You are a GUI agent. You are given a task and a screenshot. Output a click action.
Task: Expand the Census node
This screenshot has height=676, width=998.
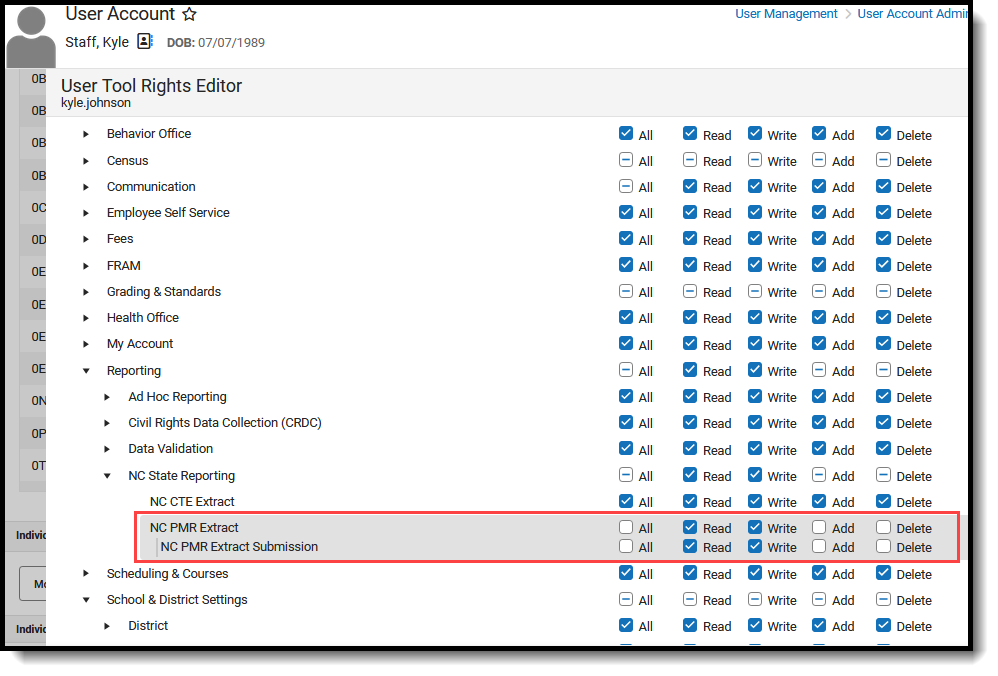[x=86, y=161]
